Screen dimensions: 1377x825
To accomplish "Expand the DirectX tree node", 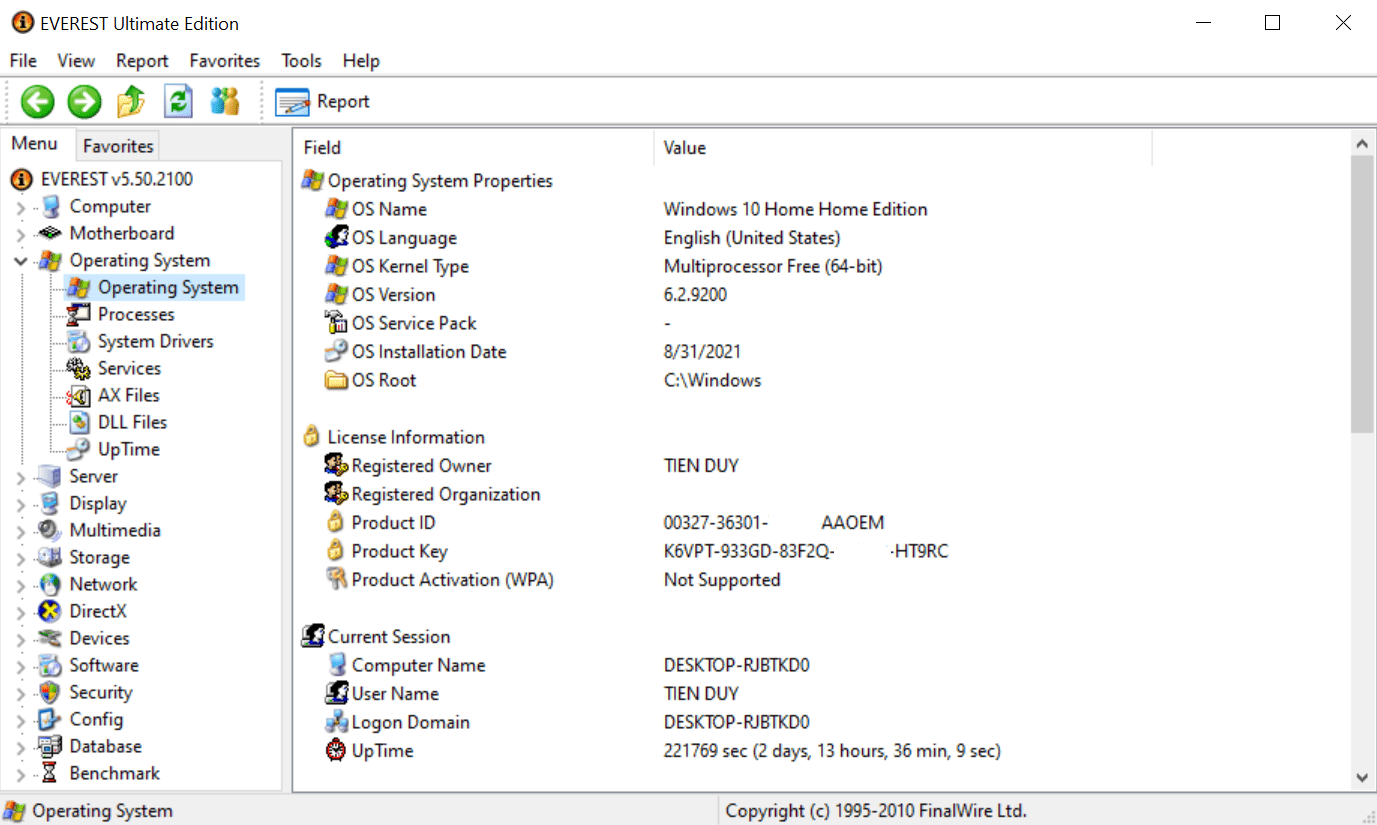I will coord(21,613).
